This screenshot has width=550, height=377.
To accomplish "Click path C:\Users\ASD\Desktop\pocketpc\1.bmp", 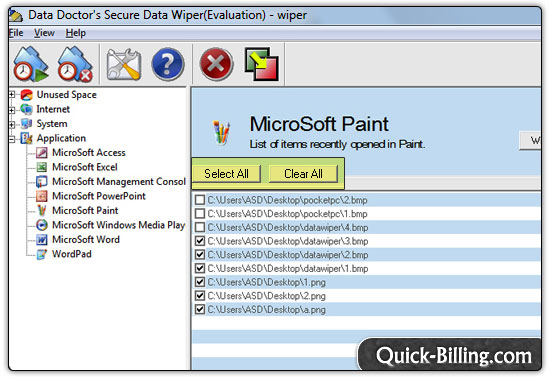I will coord(287,214).
